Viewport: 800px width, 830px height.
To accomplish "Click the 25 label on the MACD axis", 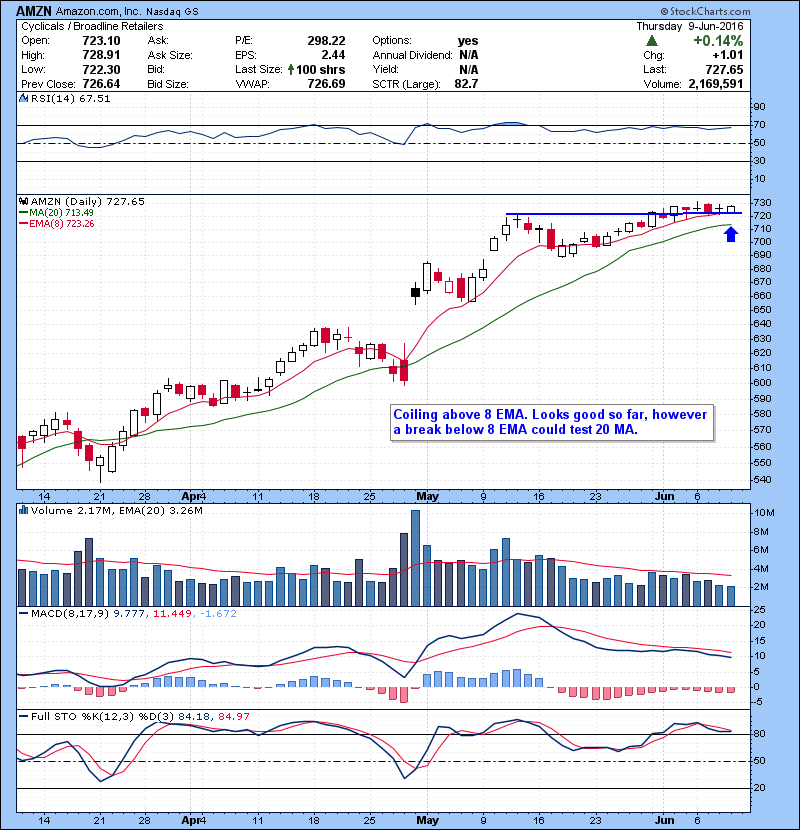I will [759, 610].
